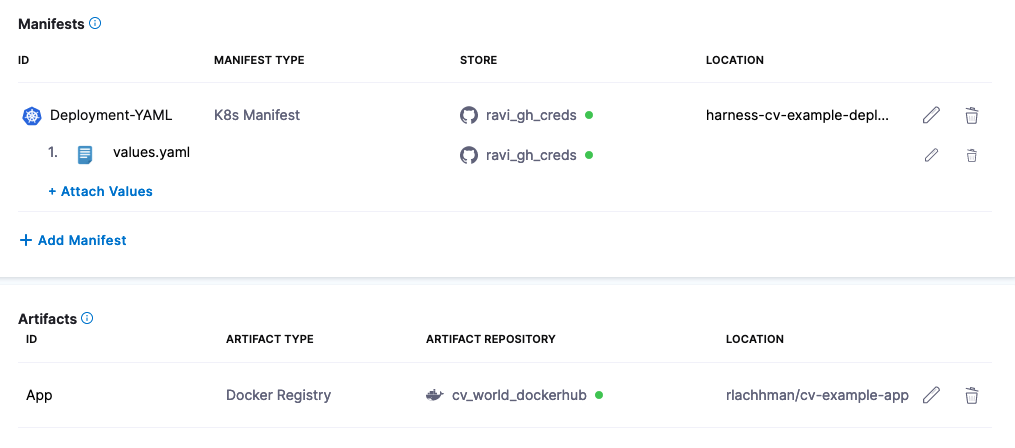This screenshot has height=448, width=1015.
Task: Click the Artifacts info icon
Action: click(x=87, y=319)
